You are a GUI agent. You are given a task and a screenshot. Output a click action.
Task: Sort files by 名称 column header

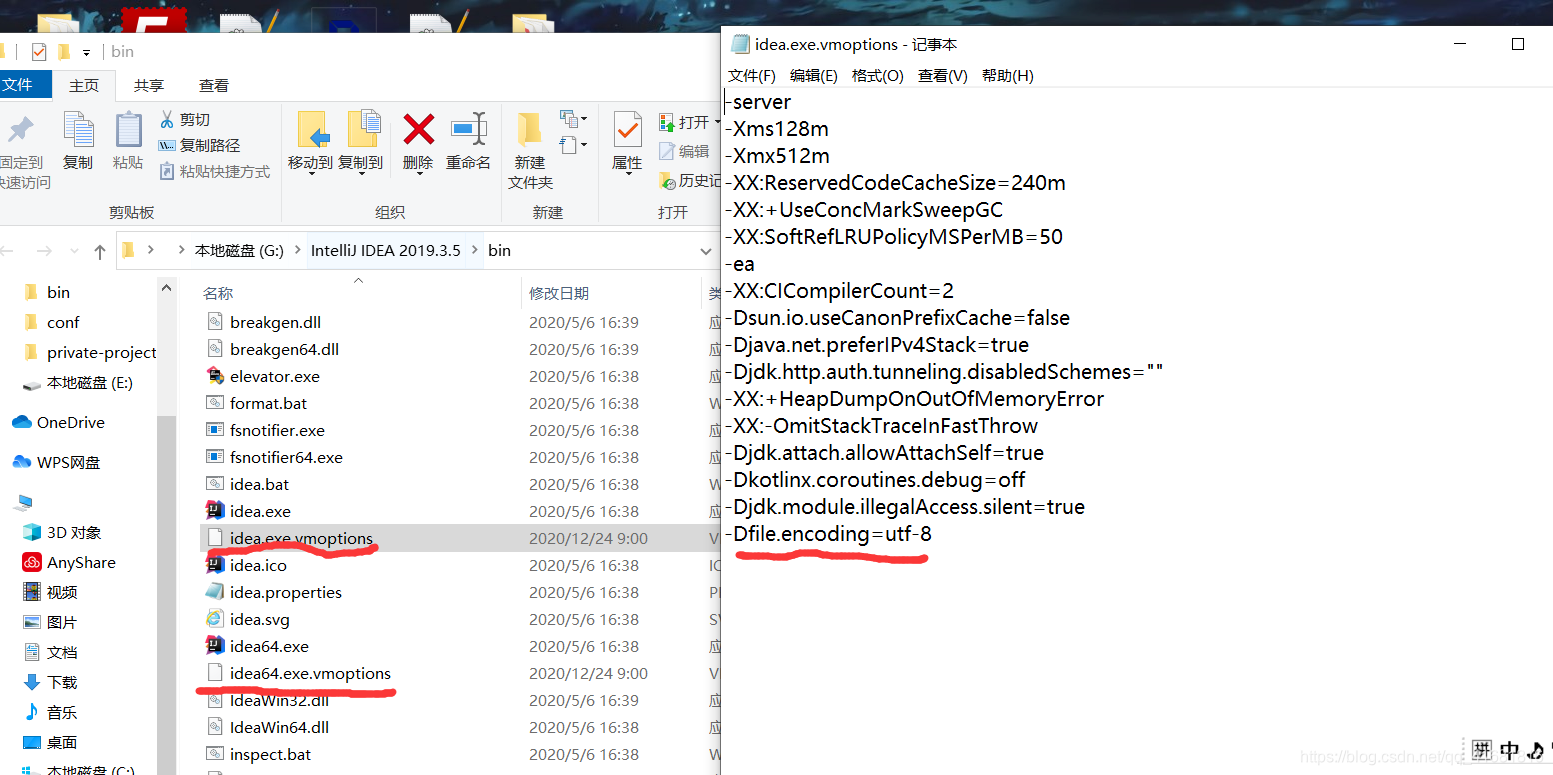click(x=218, y=293)
